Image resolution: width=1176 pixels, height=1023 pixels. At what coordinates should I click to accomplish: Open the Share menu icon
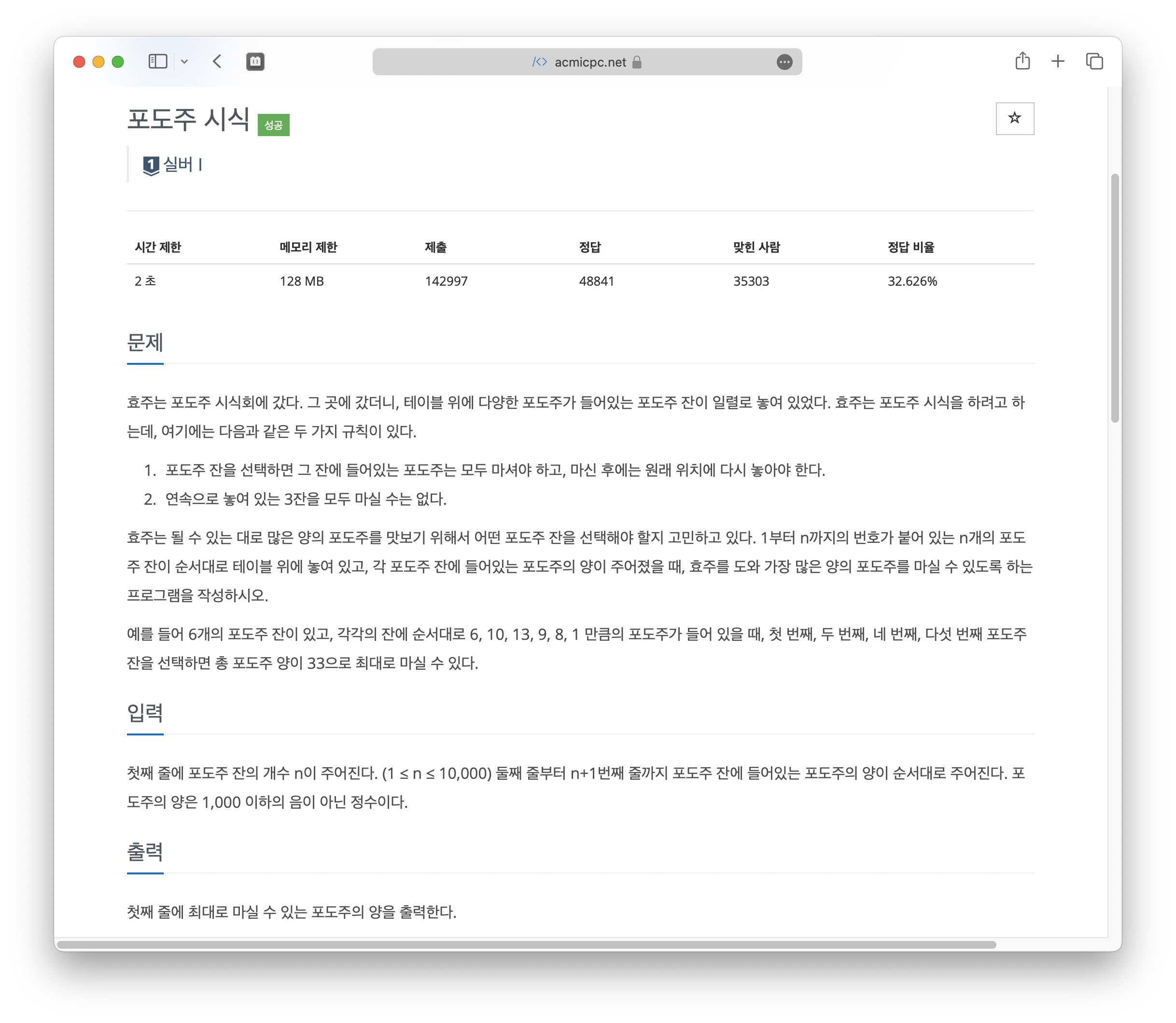tap(1022, 61)
